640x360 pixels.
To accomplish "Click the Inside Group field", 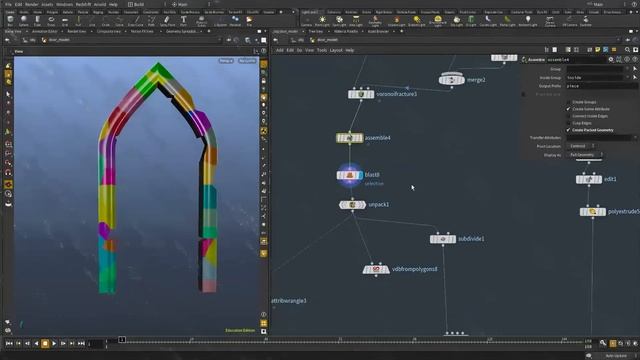I will pyautogui.click(x=595, y=78).
